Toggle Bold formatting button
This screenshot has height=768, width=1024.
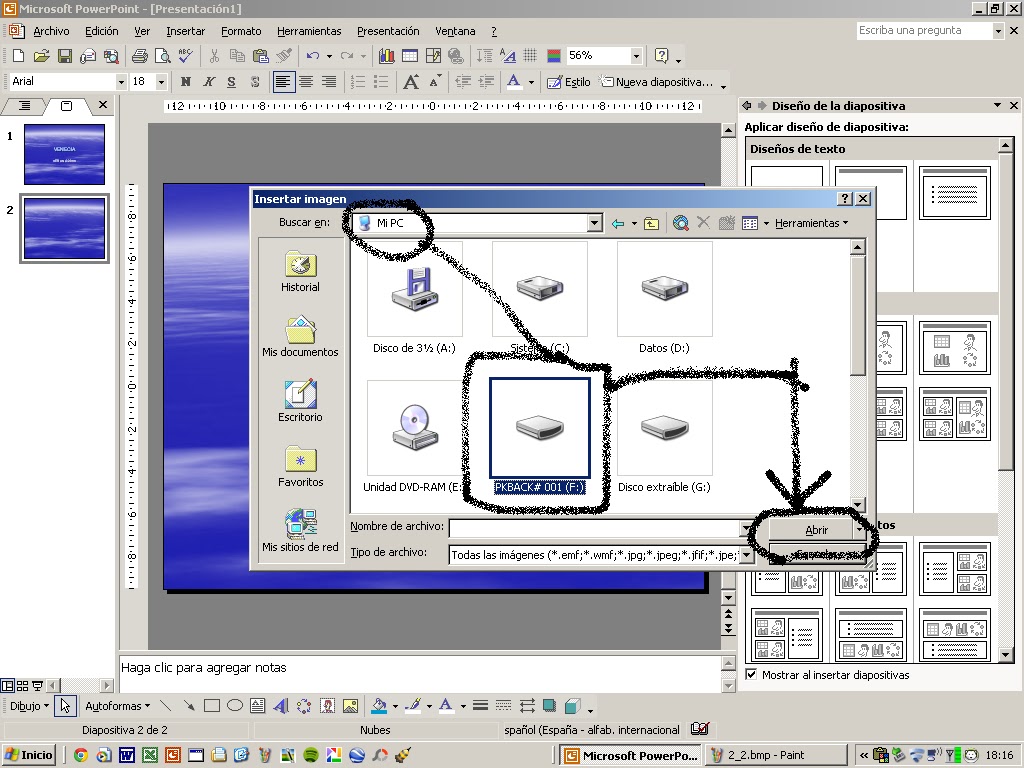point(185,82)
